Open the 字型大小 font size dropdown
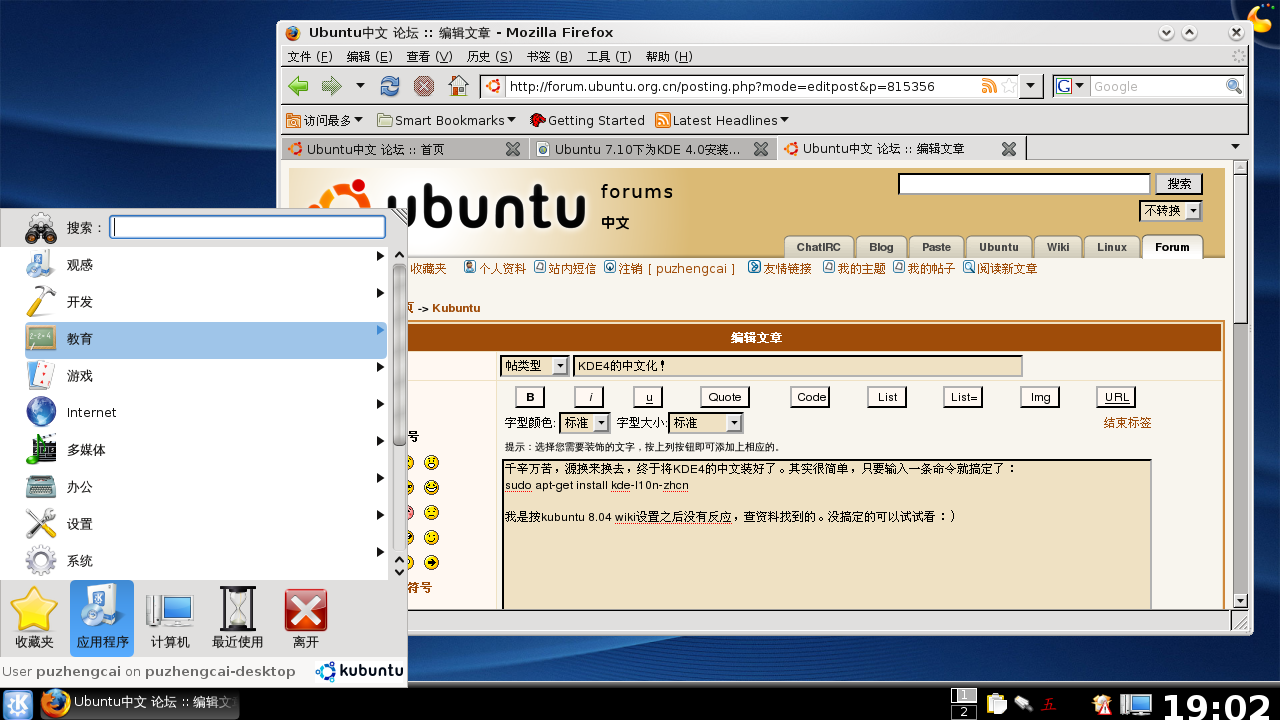 click(x=705, y=423)
